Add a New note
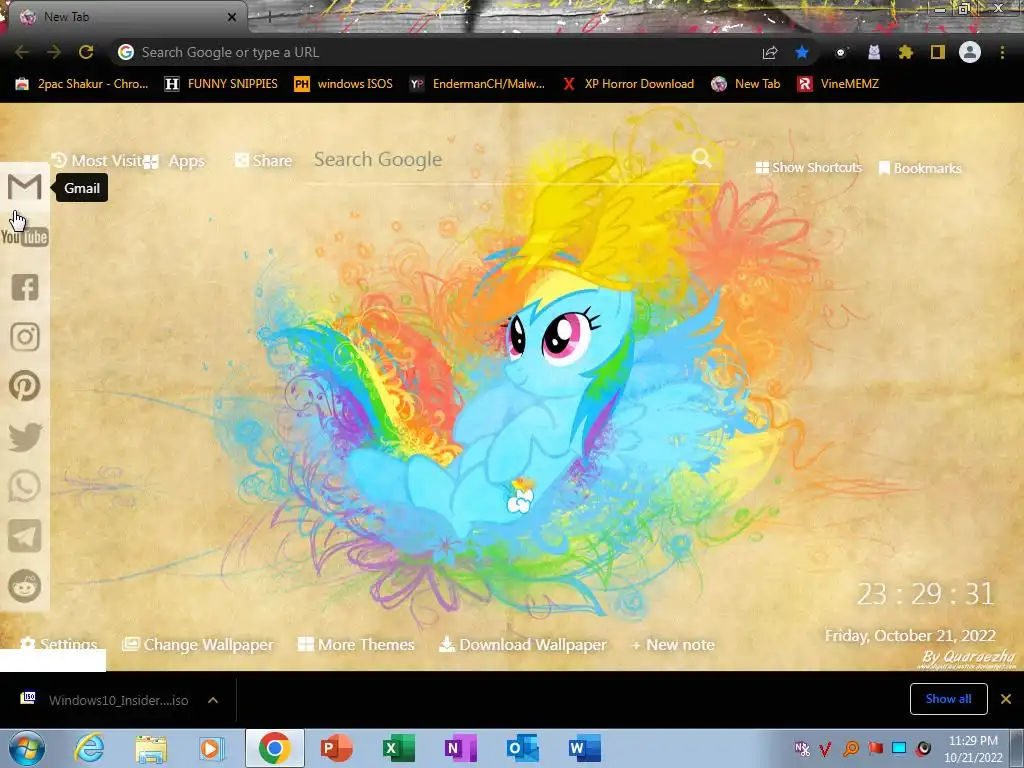The width and height of the screenshot is (1024, 768). click(673, 645)
